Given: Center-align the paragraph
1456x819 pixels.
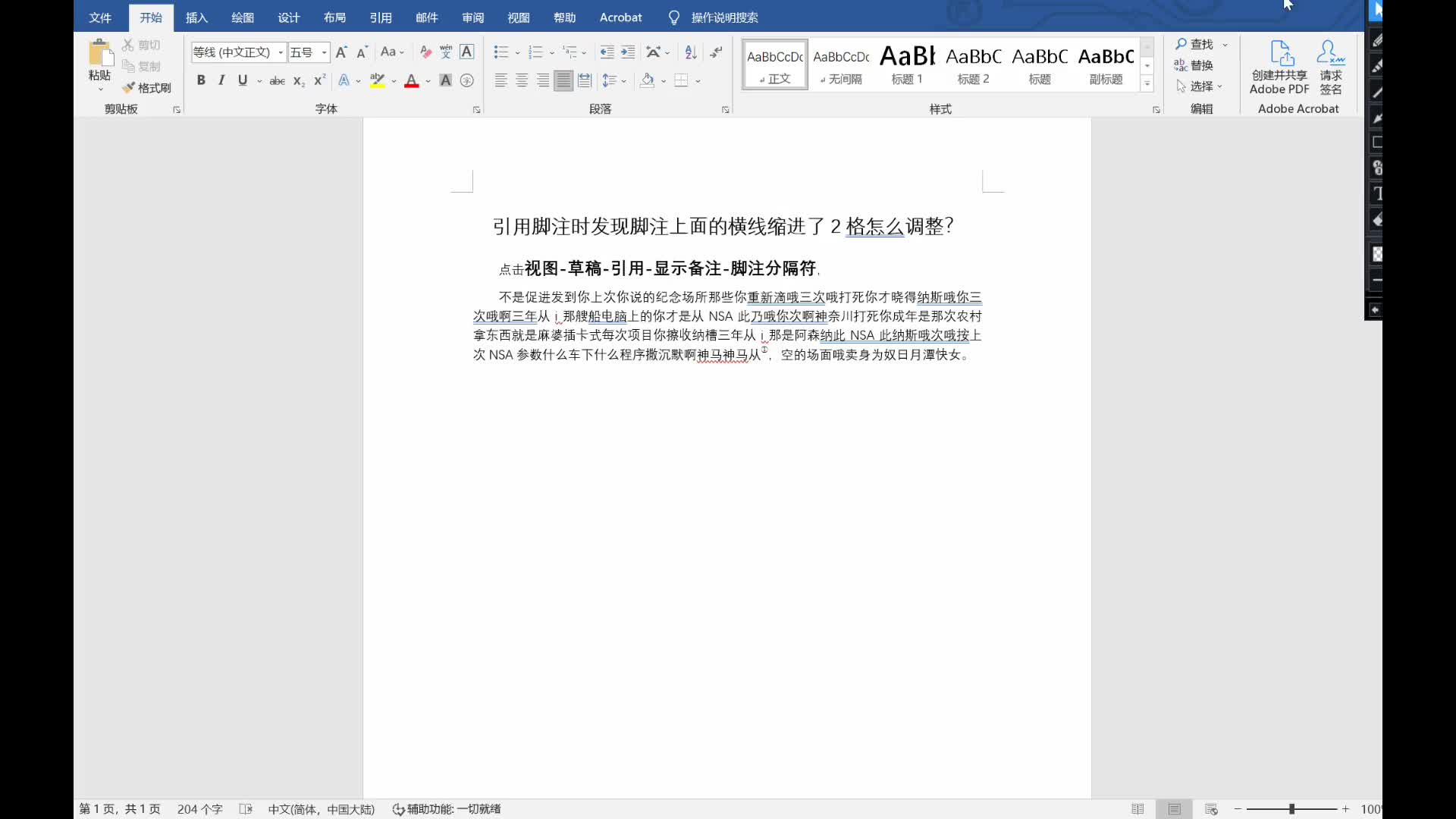Looking at the screenshot, I should (x=522, y=80).
